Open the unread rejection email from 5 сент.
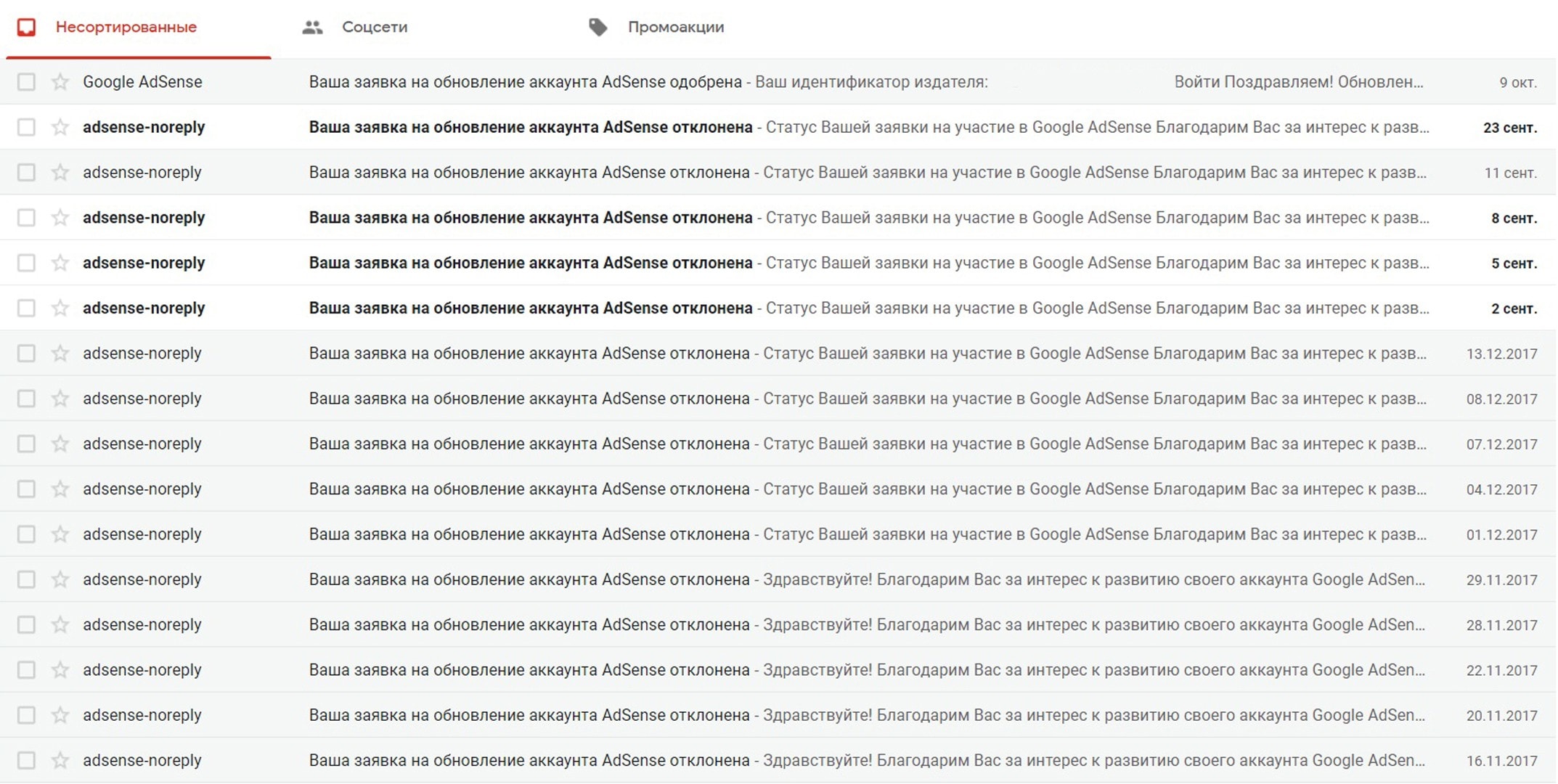 [531, 263]
